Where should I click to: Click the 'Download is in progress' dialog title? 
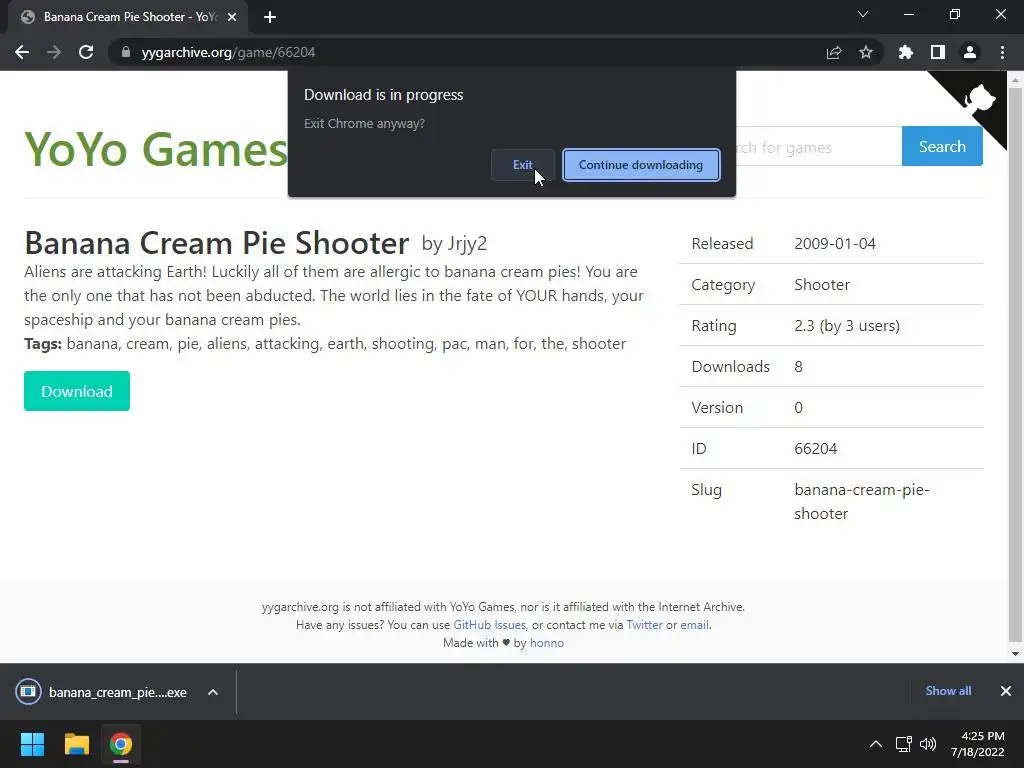point(383,95)
